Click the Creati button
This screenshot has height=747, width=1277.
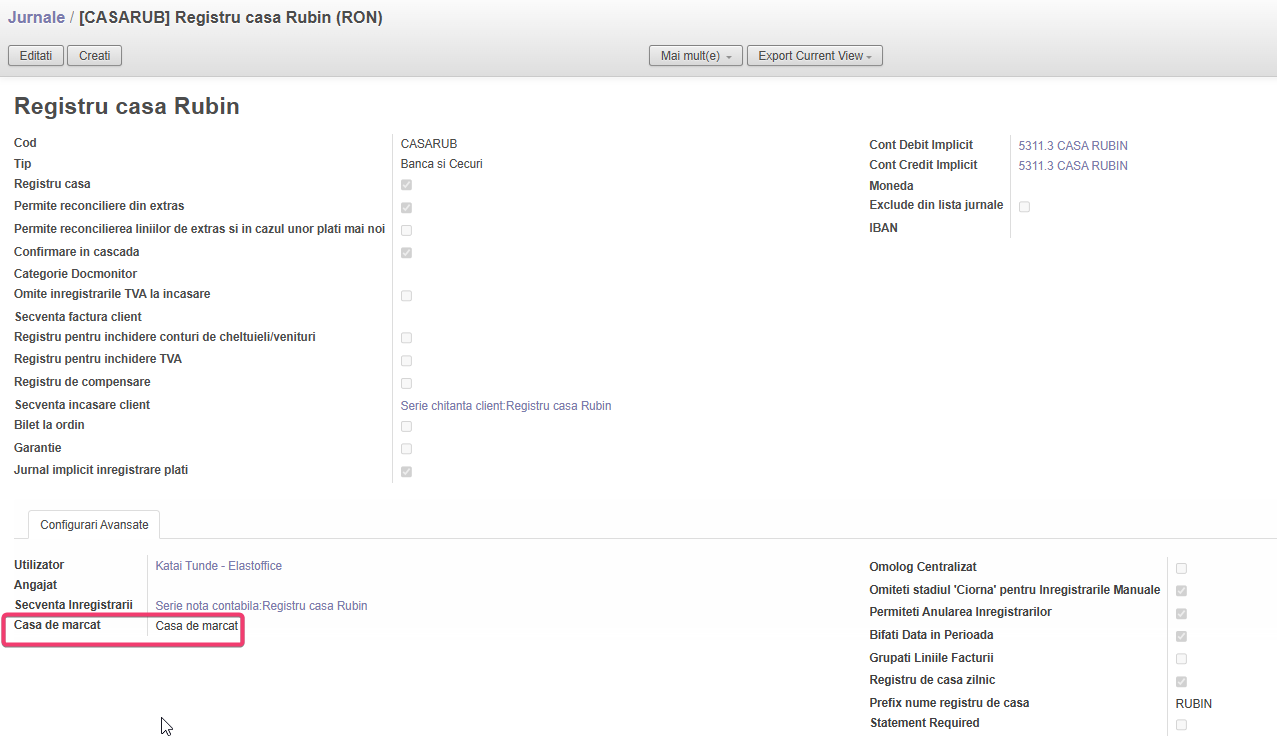coord(94,56)
